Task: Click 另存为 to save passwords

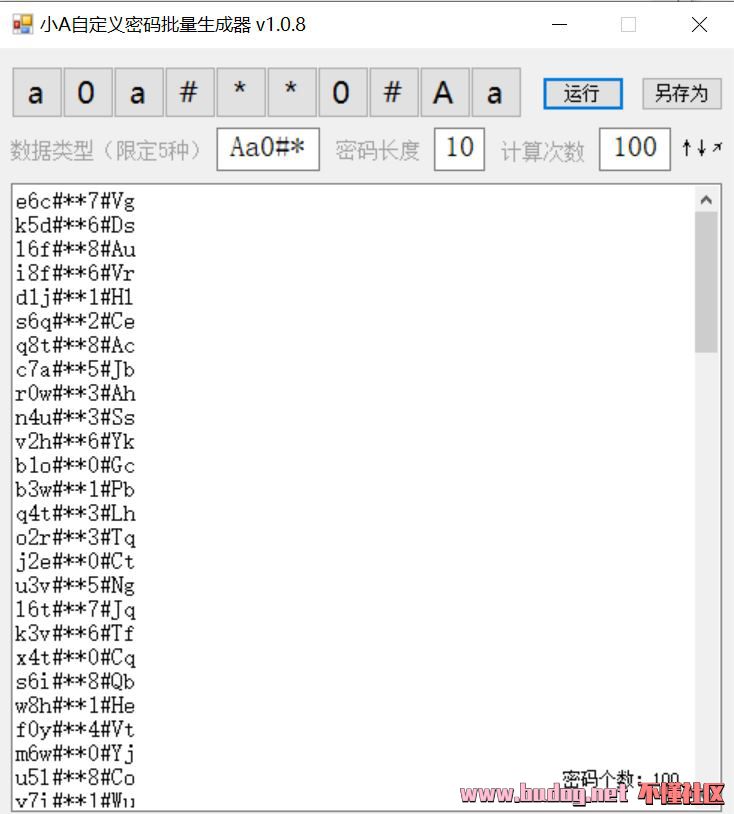Action: coord(681,94)
